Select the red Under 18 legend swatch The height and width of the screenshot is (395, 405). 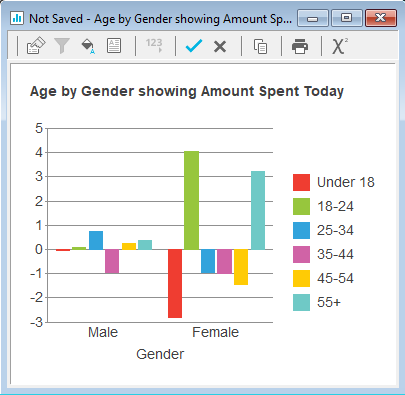pyautogui.click(x=301, y=182)
